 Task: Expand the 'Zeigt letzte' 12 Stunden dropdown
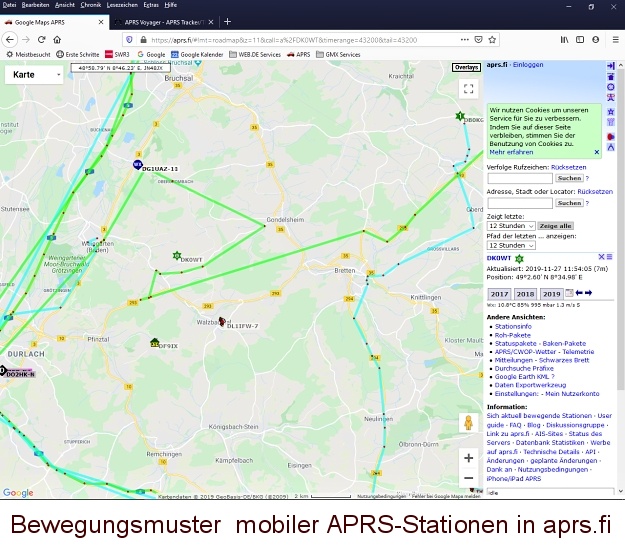point(511,226)
